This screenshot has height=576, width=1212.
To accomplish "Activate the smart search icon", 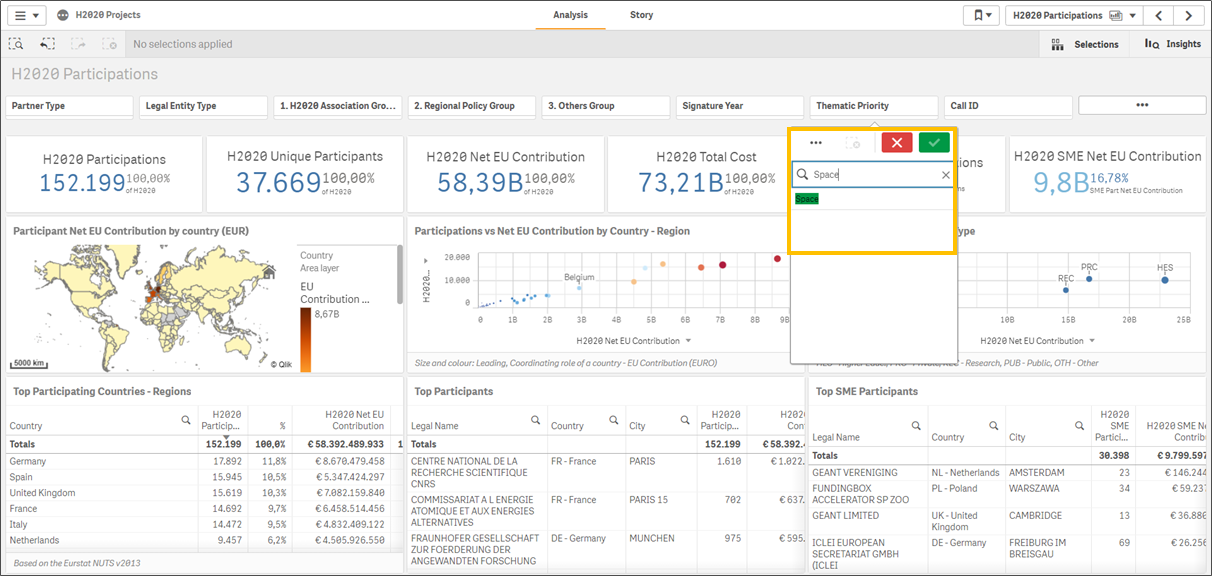I will (x=17, y=44).
